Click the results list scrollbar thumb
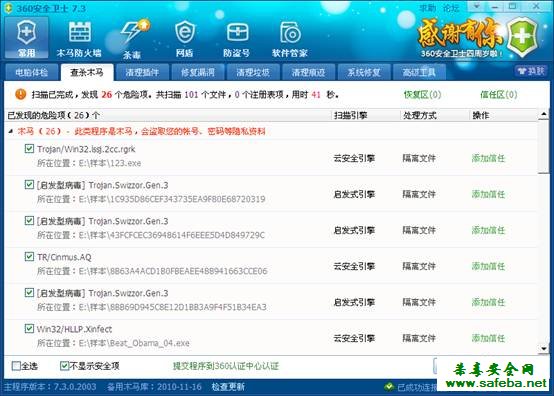The image size is (554, 396). 544,147
